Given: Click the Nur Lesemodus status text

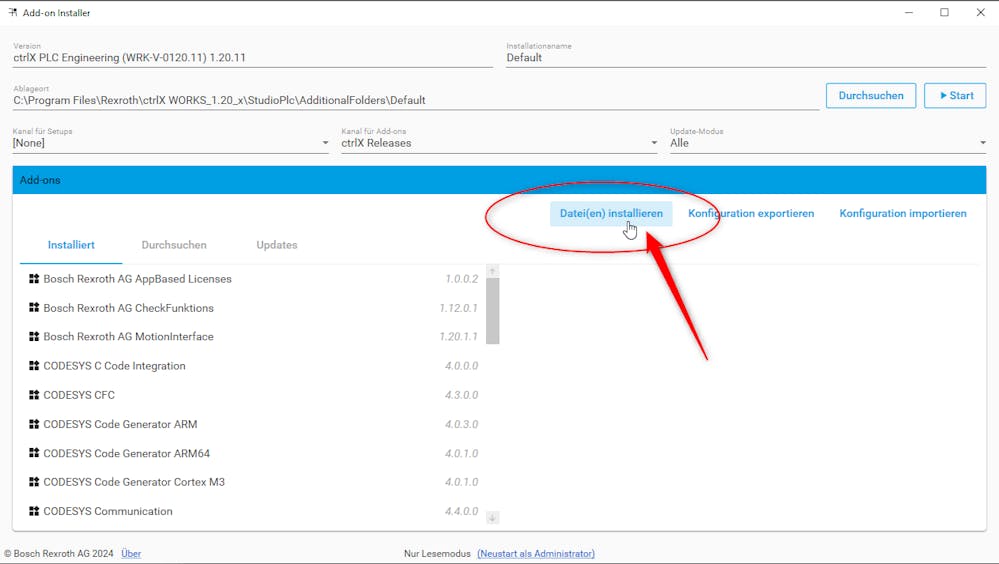Looking at the screenshot, I should [437, 553].
